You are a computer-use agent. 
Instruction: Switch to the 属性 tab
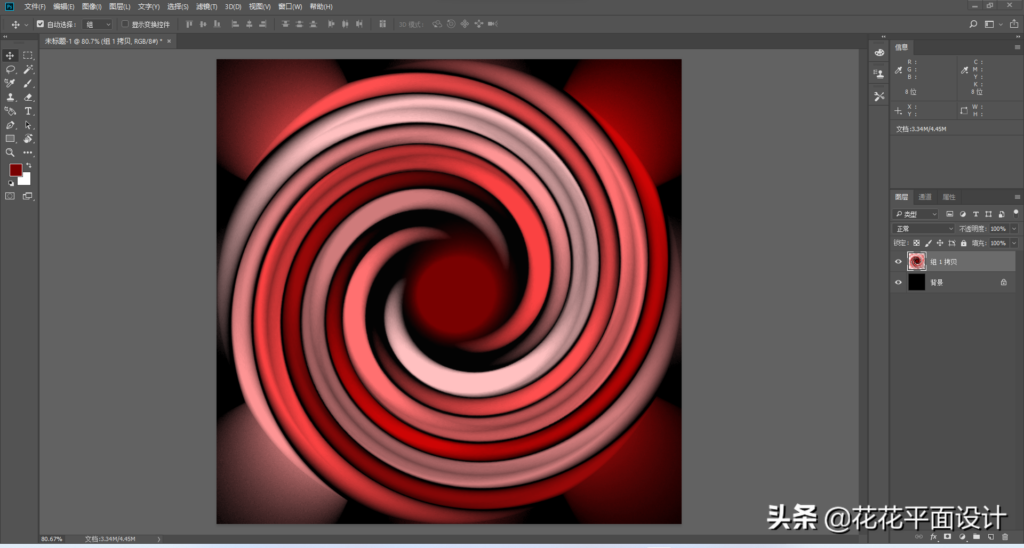pos(949,197)
